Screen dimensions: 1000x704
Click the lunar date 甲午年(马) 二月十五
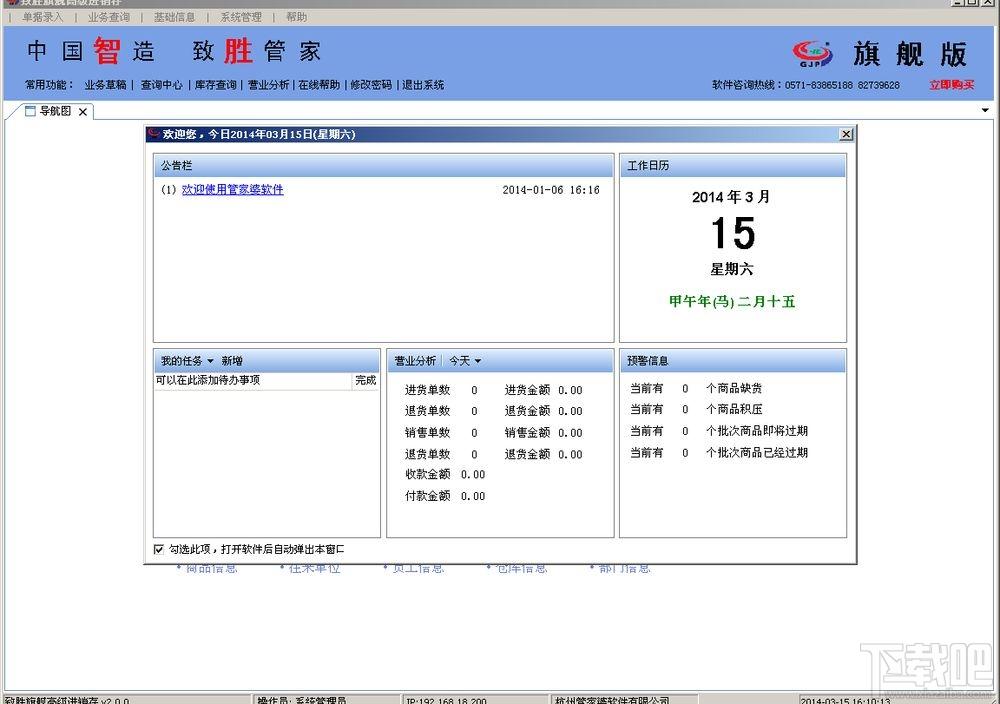[732, 302]
